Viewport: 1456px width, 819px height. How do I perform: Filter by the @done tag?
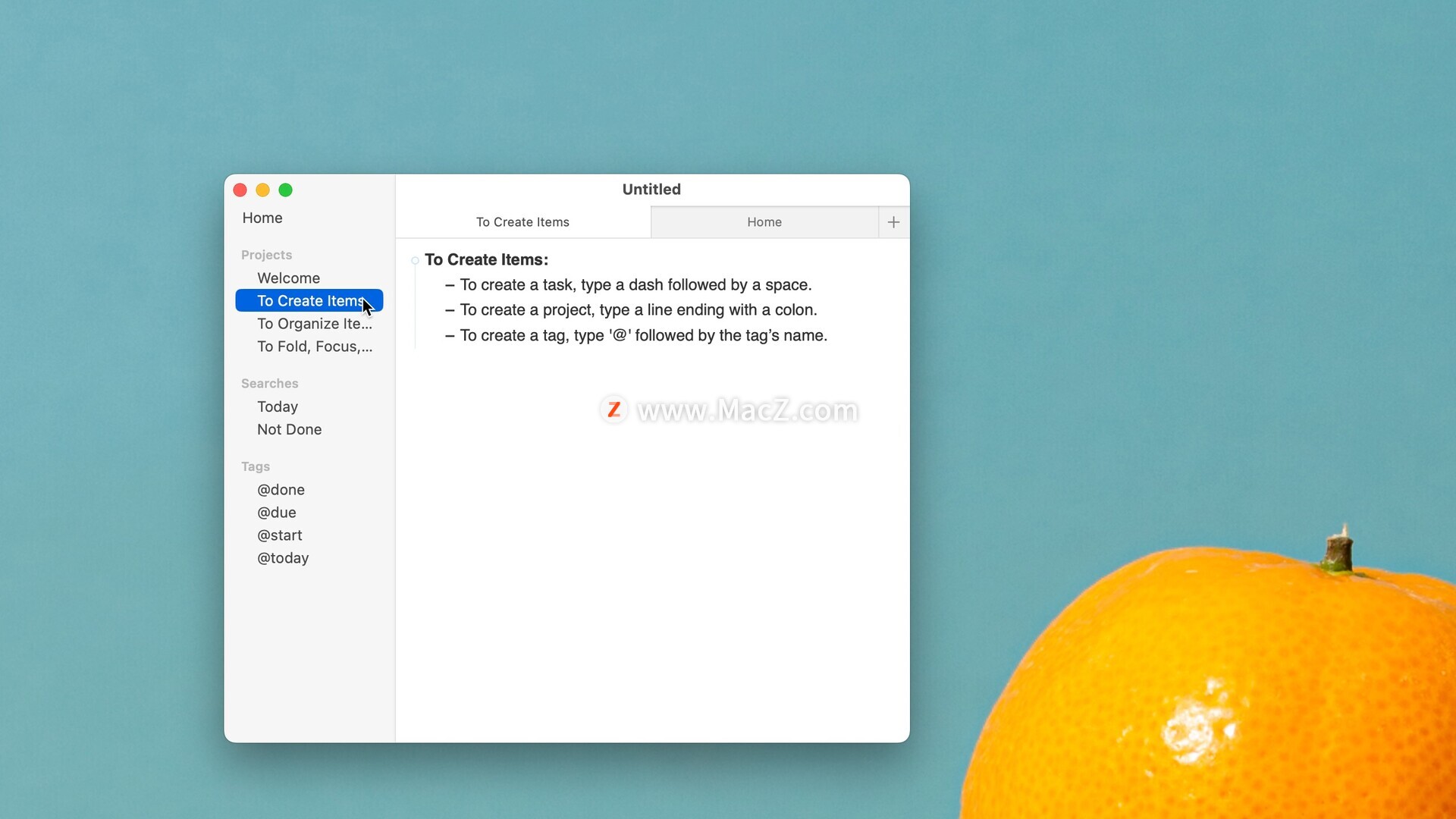(281, 490)
